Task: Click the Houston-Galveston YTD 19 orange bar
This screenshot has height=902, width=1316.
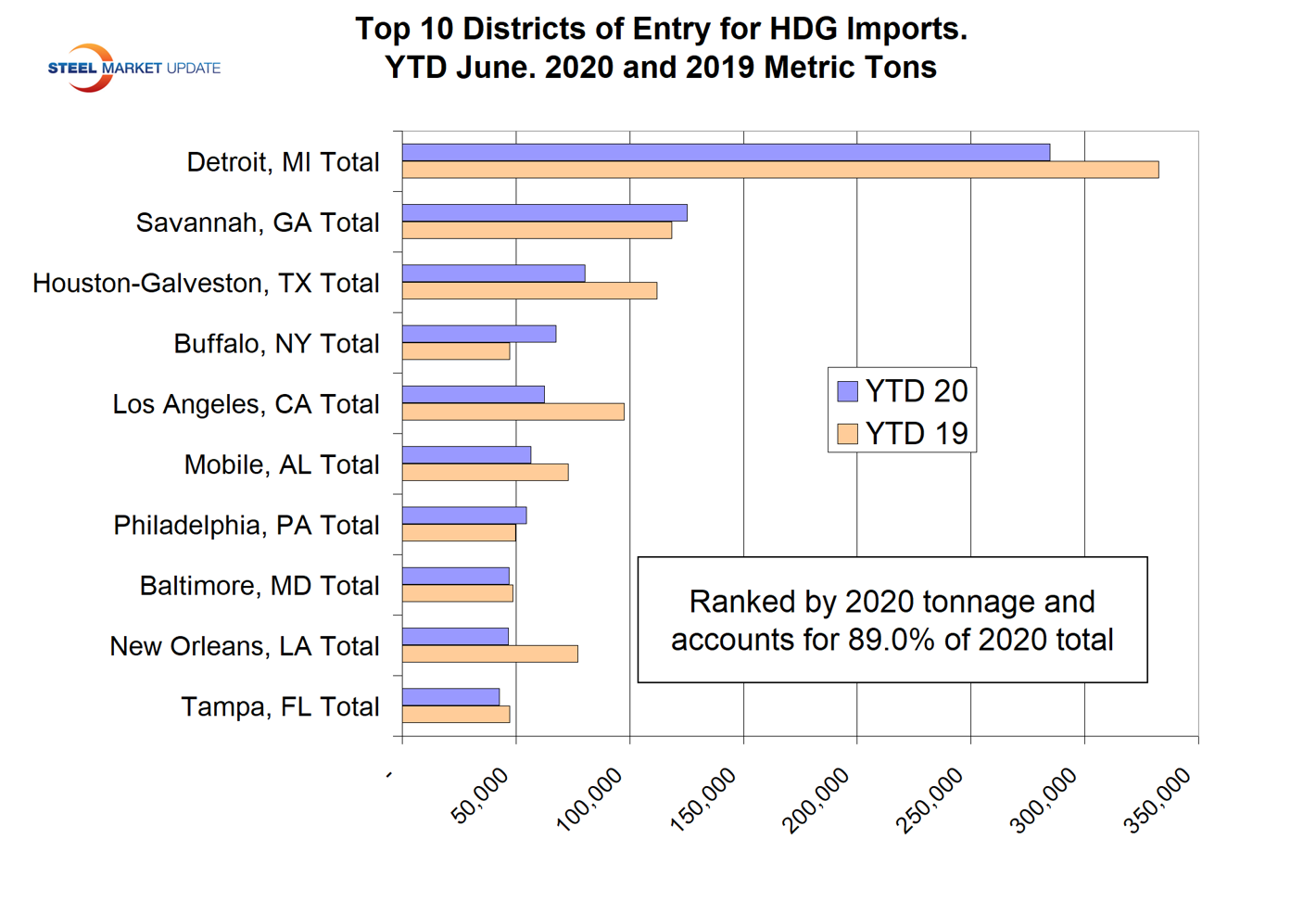Action: click(x=529, y=291)
